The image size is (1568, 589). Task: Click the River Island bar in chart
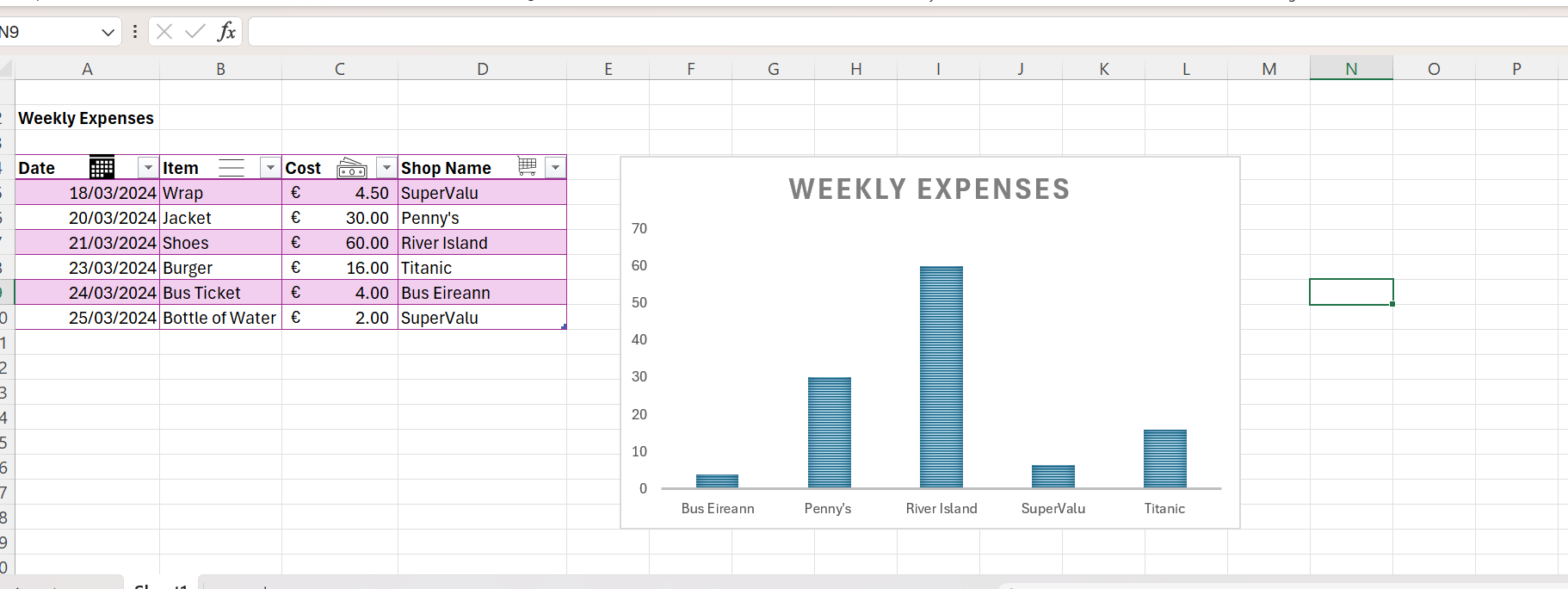point(941,377)
